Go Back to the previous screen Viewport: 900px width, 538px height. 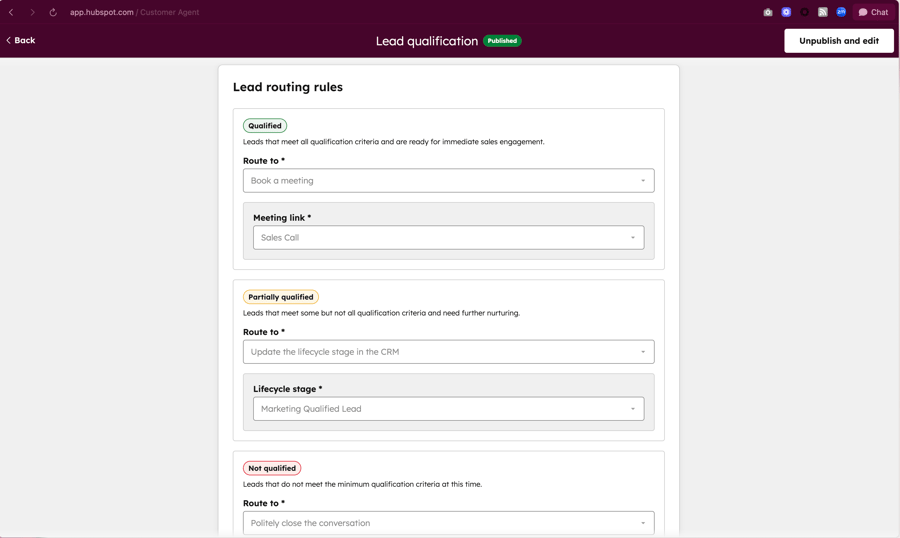(x=20, y=40)
